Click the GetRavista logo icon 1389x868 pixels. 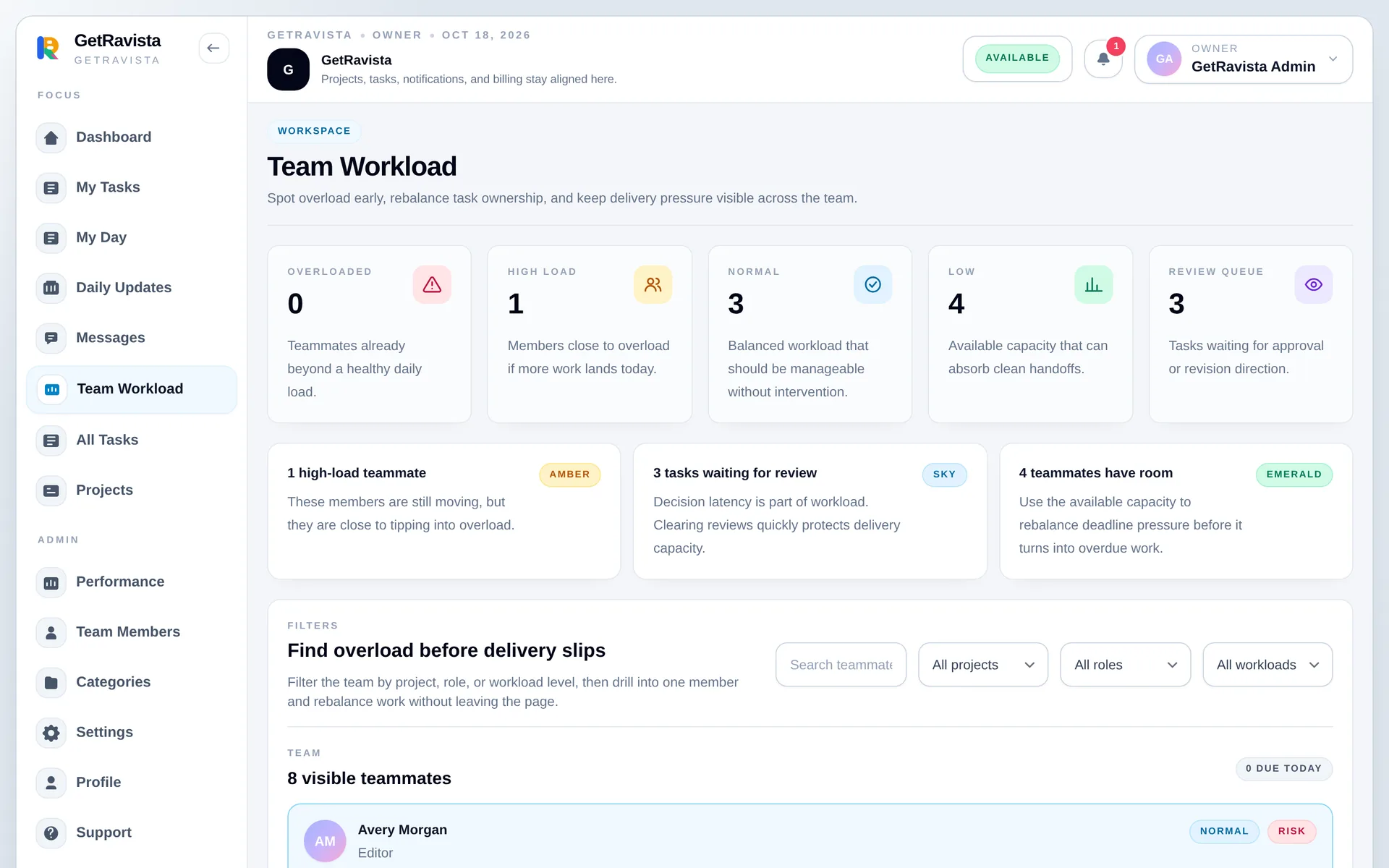[48, 48]
